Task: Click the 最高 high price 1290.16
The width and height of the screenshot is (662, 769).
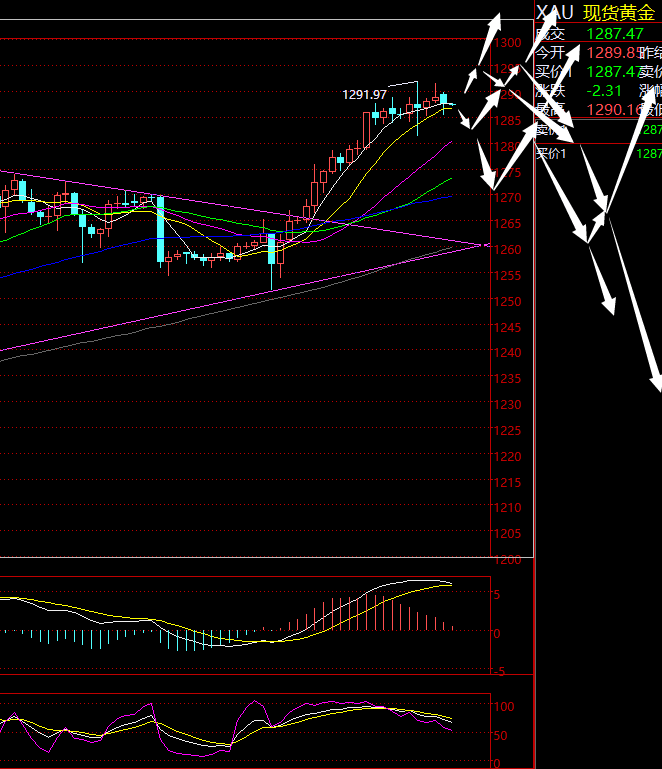Action: (x=615, y=109)
